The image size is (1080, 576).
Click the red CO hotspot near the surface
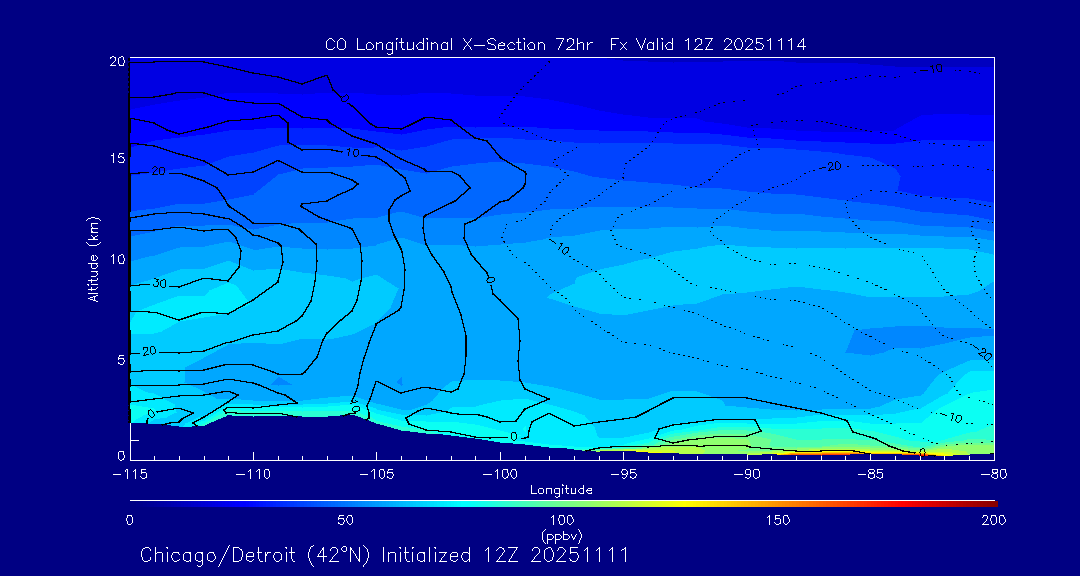coord(810,453)
